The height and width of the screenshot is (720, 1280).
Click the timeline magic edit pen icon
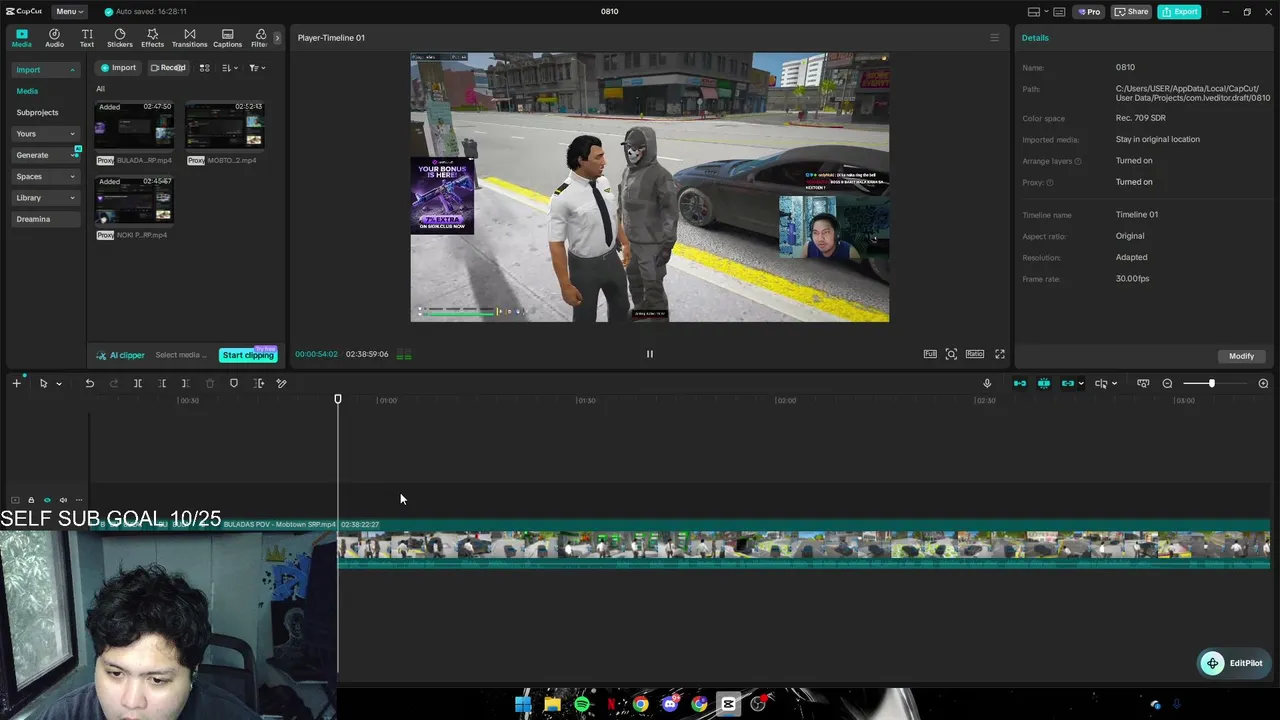[x=282, y=384]
